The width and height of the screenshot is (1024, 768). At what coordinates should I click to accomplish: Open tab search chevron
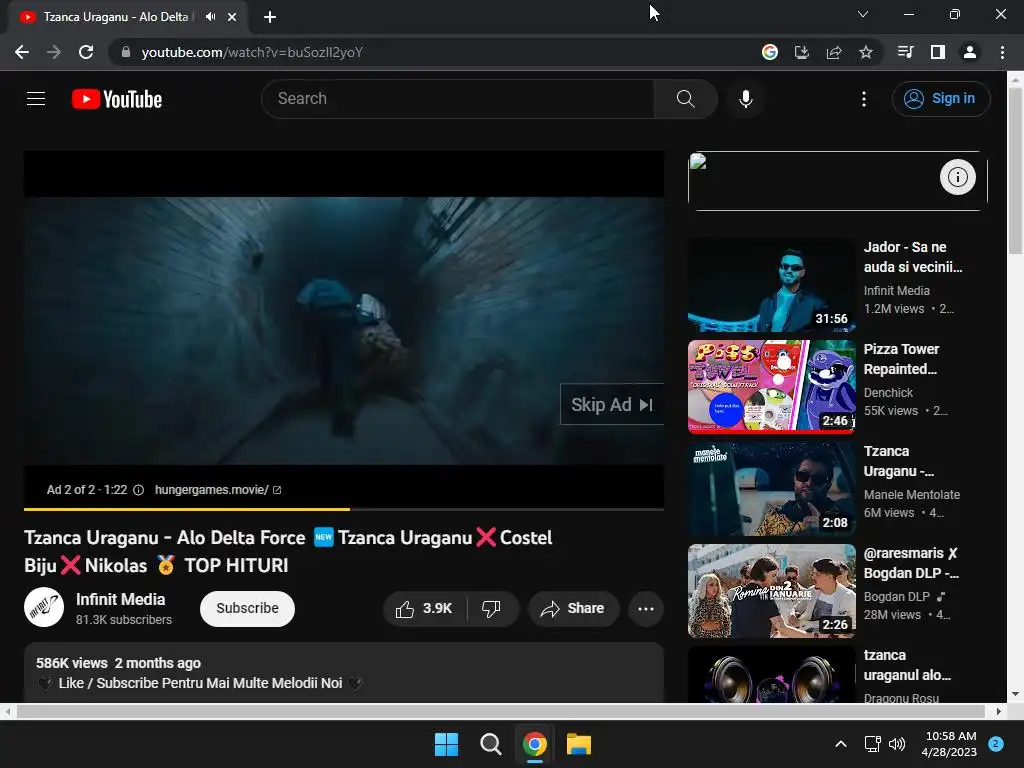point(863,14)
